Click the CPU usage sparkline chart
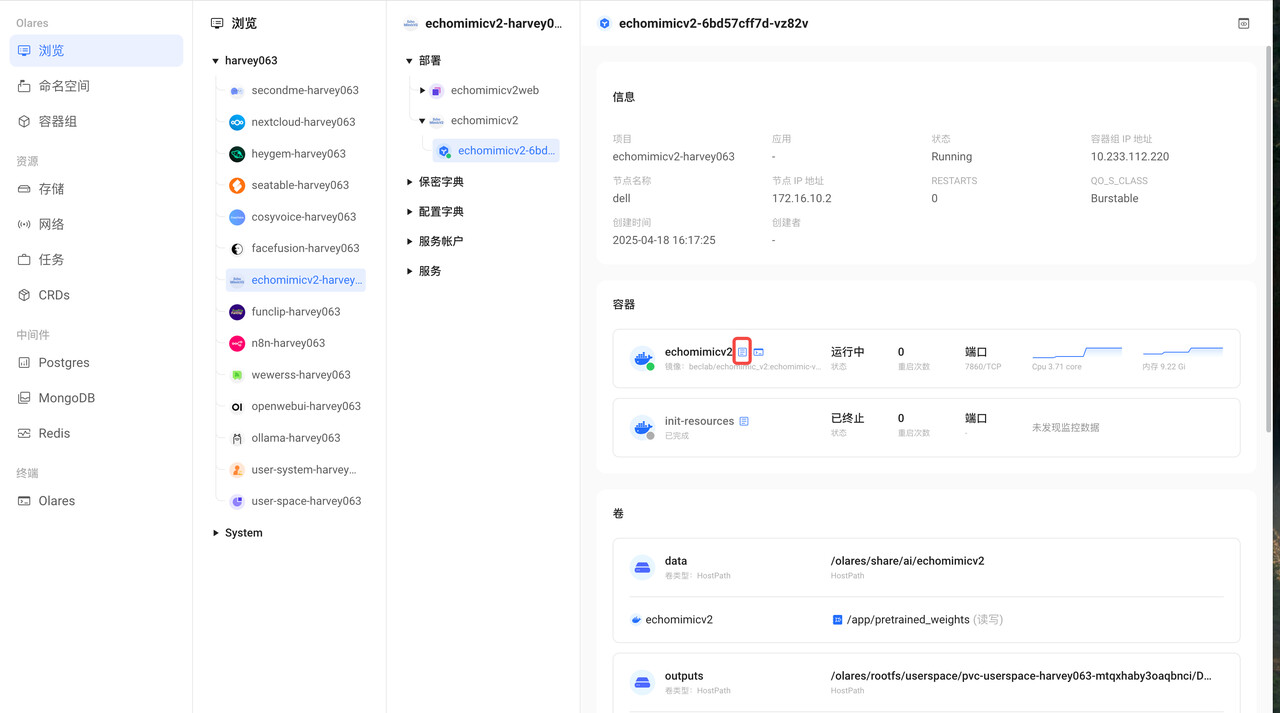The image size is (1280, 713). [x=1076, y=352]
